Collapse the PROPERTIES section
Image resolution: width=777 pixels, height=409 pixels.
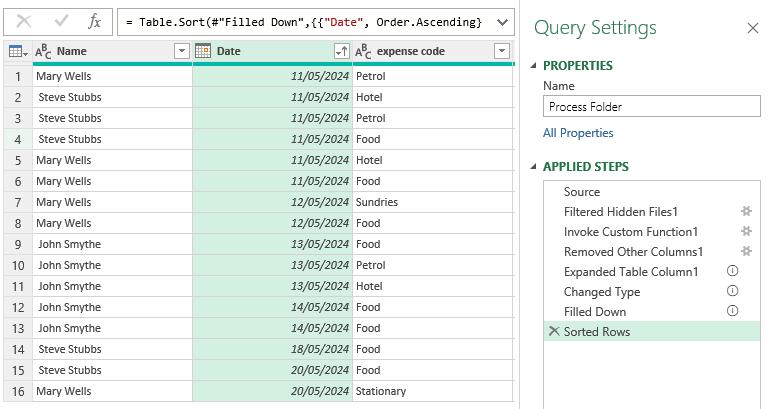coord(534,65)
